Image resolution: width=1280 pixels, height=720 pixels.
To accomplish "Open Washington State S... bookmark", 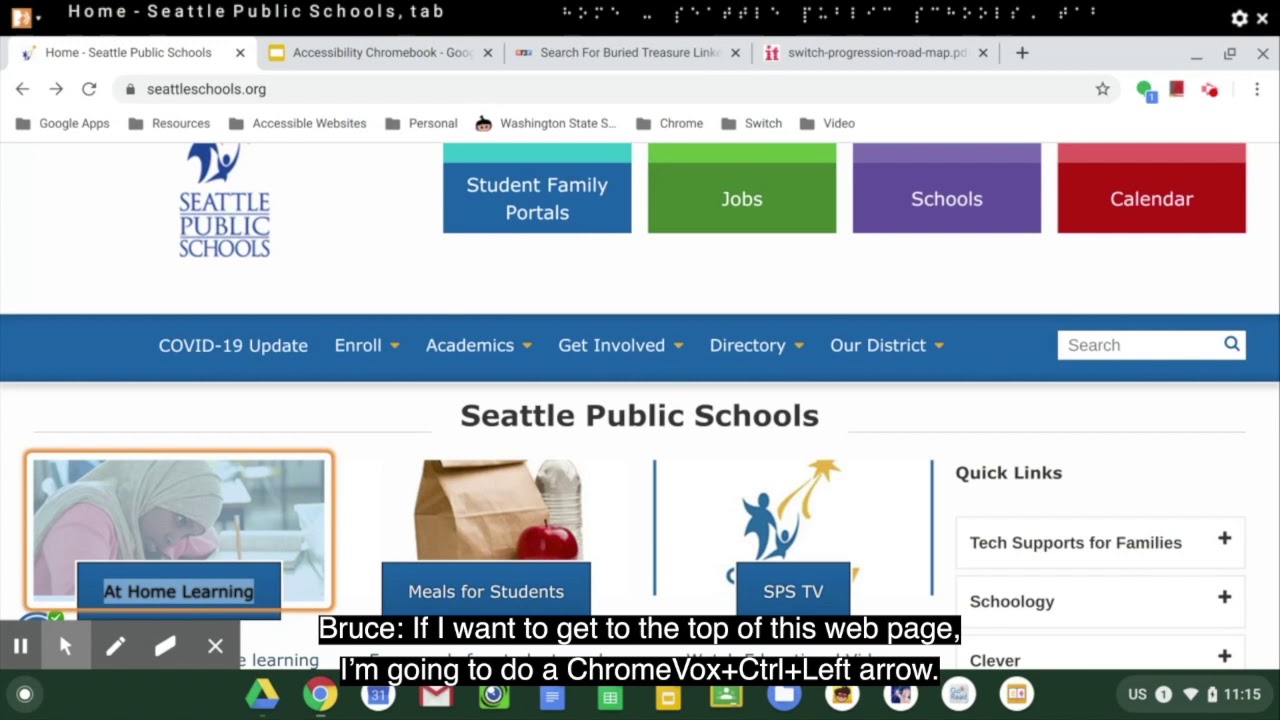I will 546,123.
